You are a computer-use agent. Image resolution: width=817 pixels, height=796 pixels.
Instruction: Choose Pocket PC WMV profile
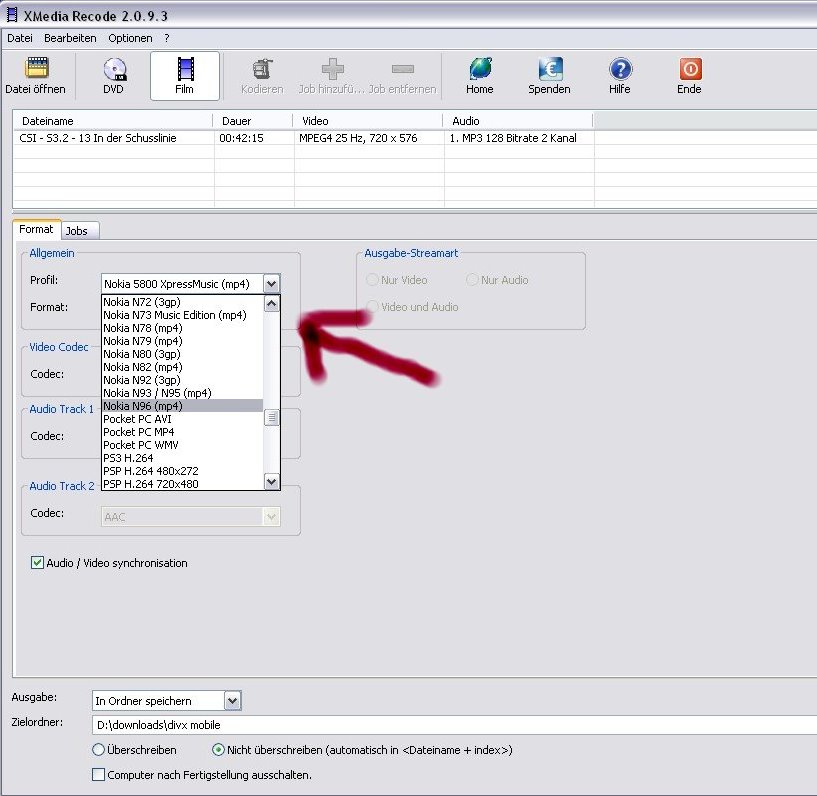(182, 445)
